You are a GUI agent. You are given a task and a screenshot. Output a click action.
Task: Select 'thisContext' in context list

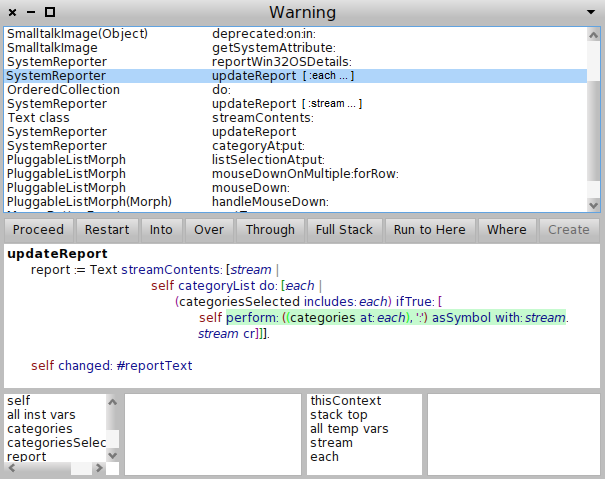(x=364, y=401)
